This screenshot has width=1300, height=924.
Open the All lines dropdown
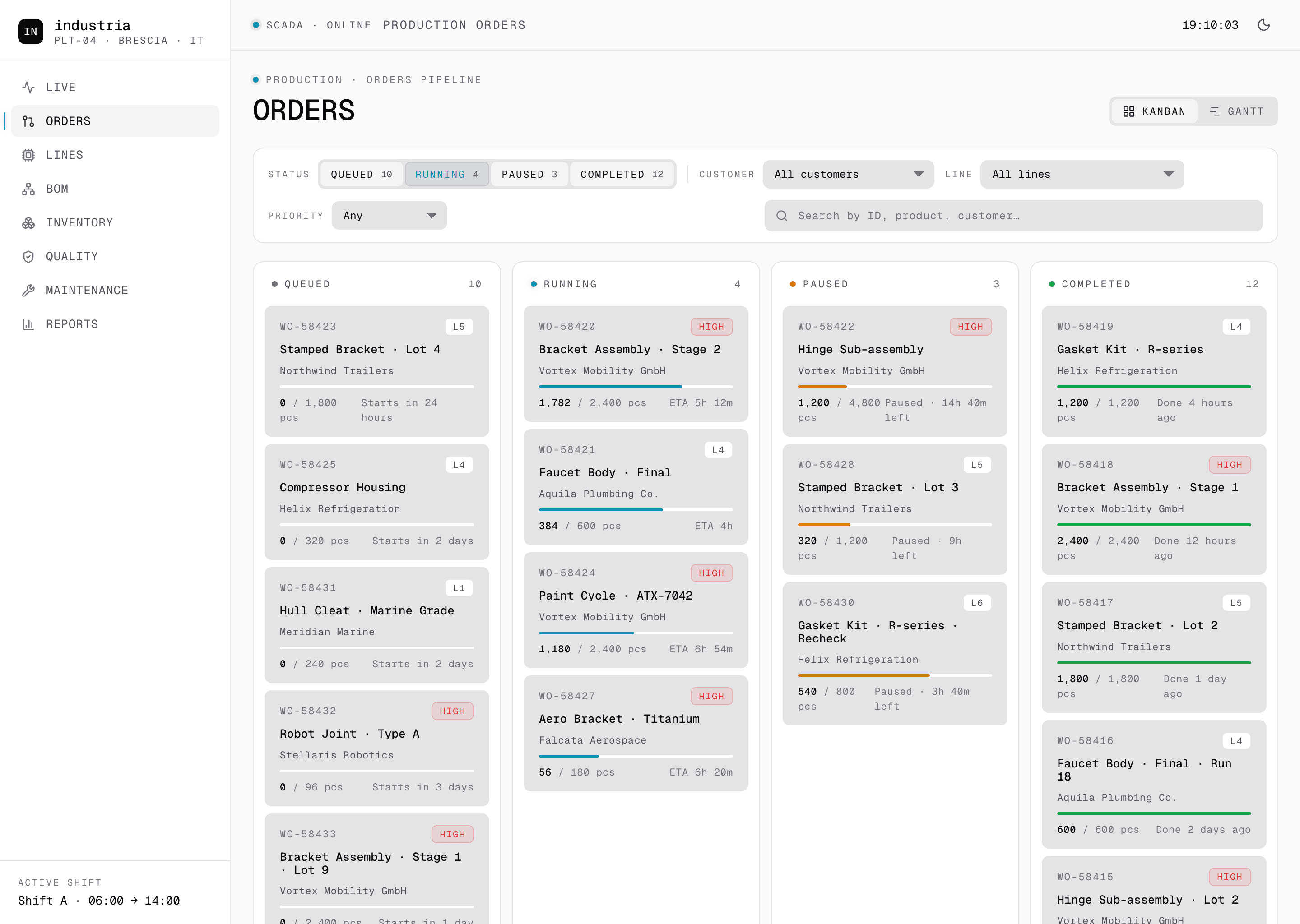pos(1082,174)
